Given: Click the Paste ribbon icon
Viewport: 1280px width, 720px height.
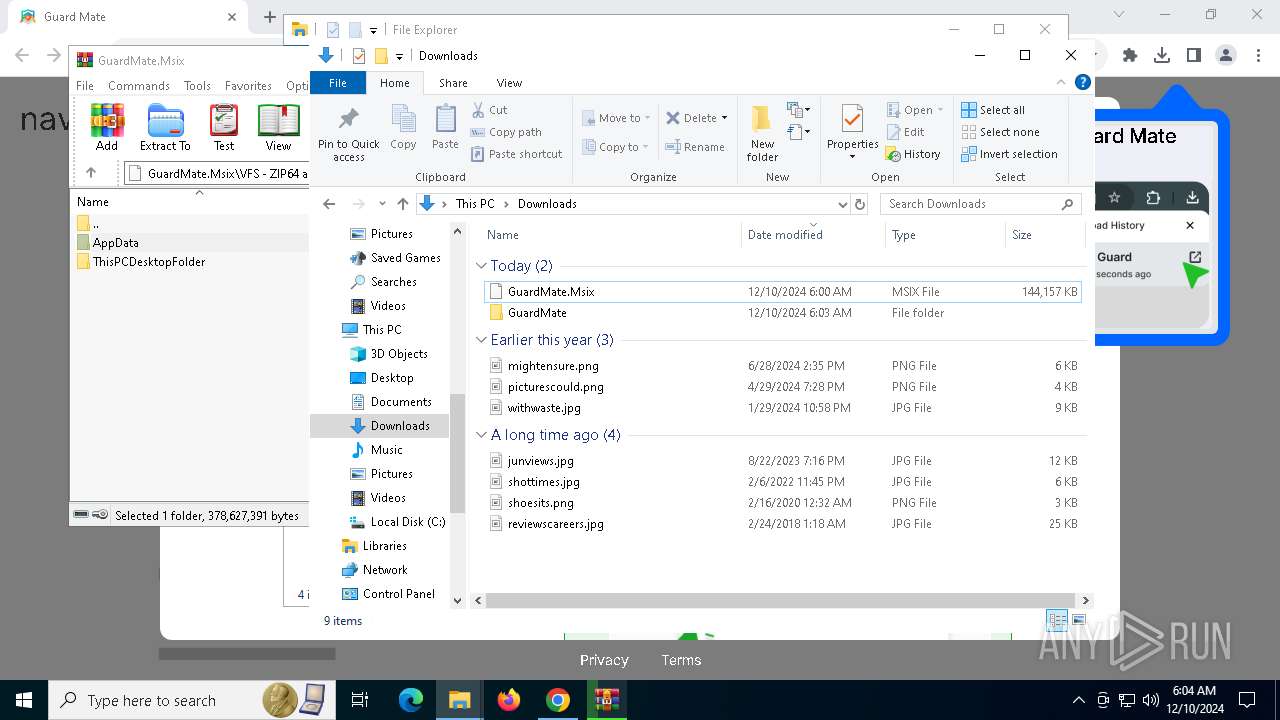Looking at the screenshot, I should 445,127.
